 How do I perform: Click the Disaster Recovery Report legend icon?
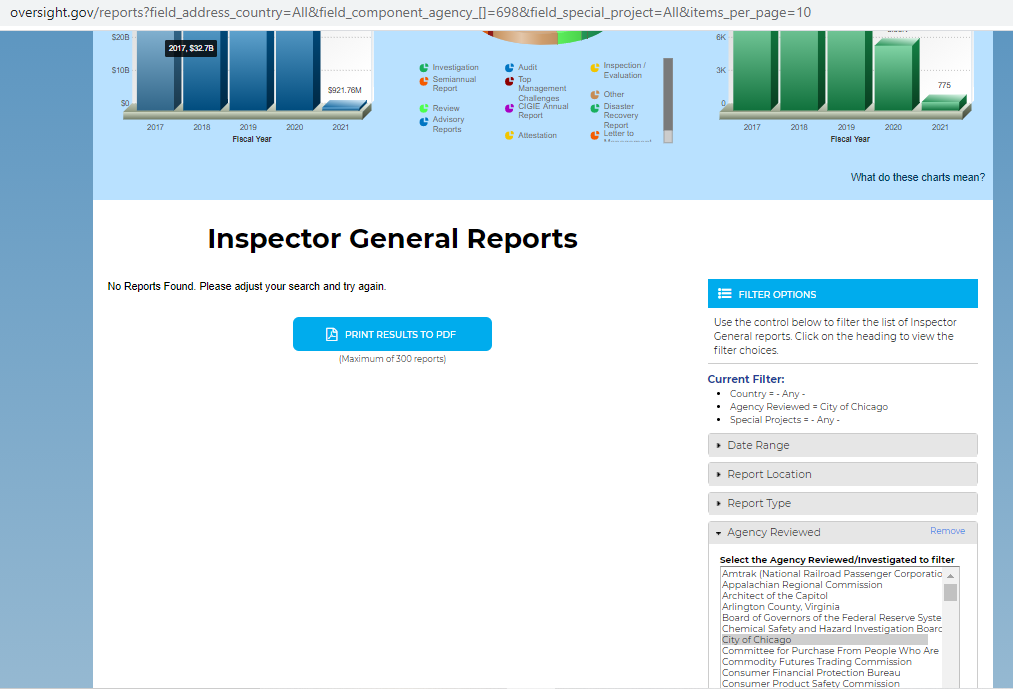594,108
